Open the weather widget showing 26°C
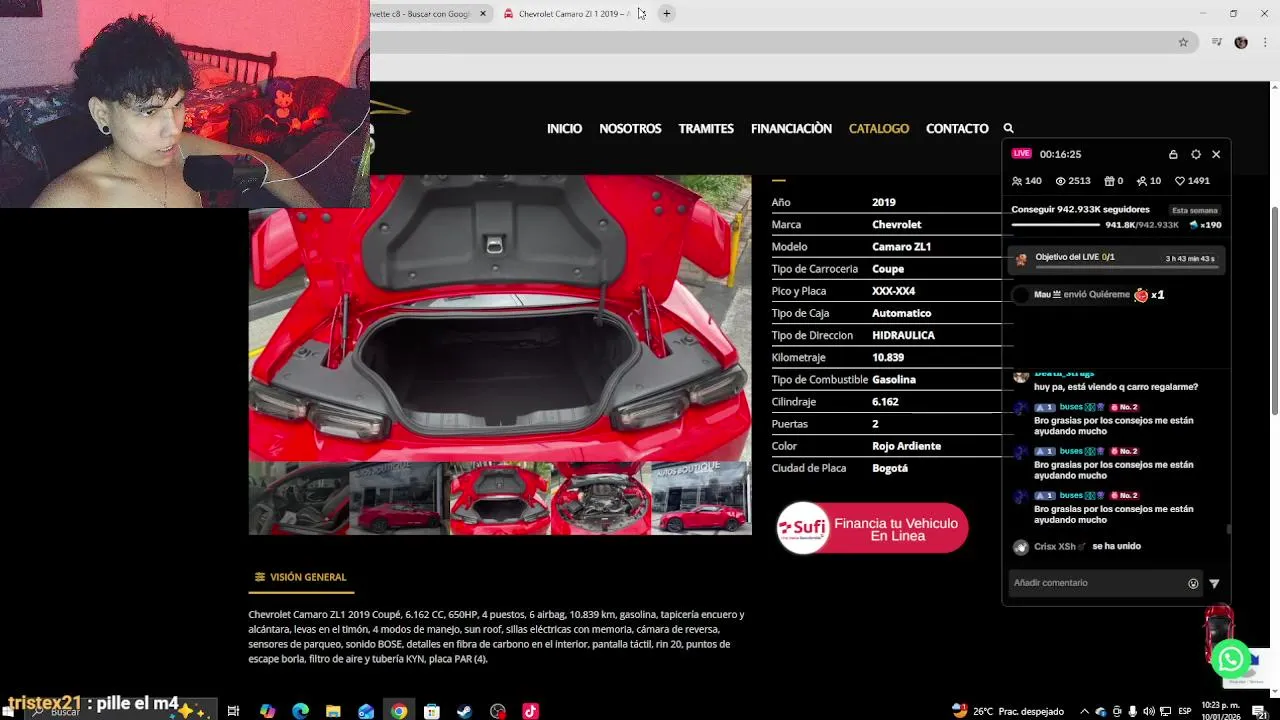1280x720 pixels. (x=1007, y=711)
